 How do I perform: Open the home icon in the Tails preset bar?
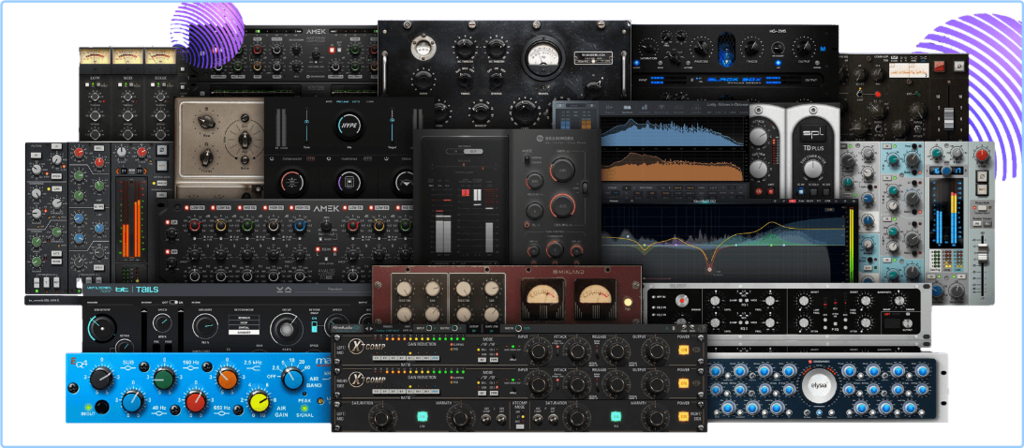point(288,290)
